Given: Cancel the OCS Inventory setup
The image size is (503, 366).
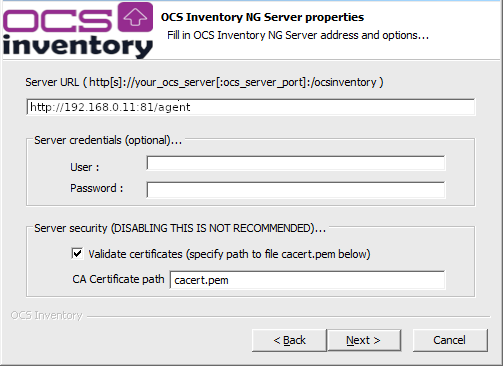Looking at the screenshot, I should 450,340.
